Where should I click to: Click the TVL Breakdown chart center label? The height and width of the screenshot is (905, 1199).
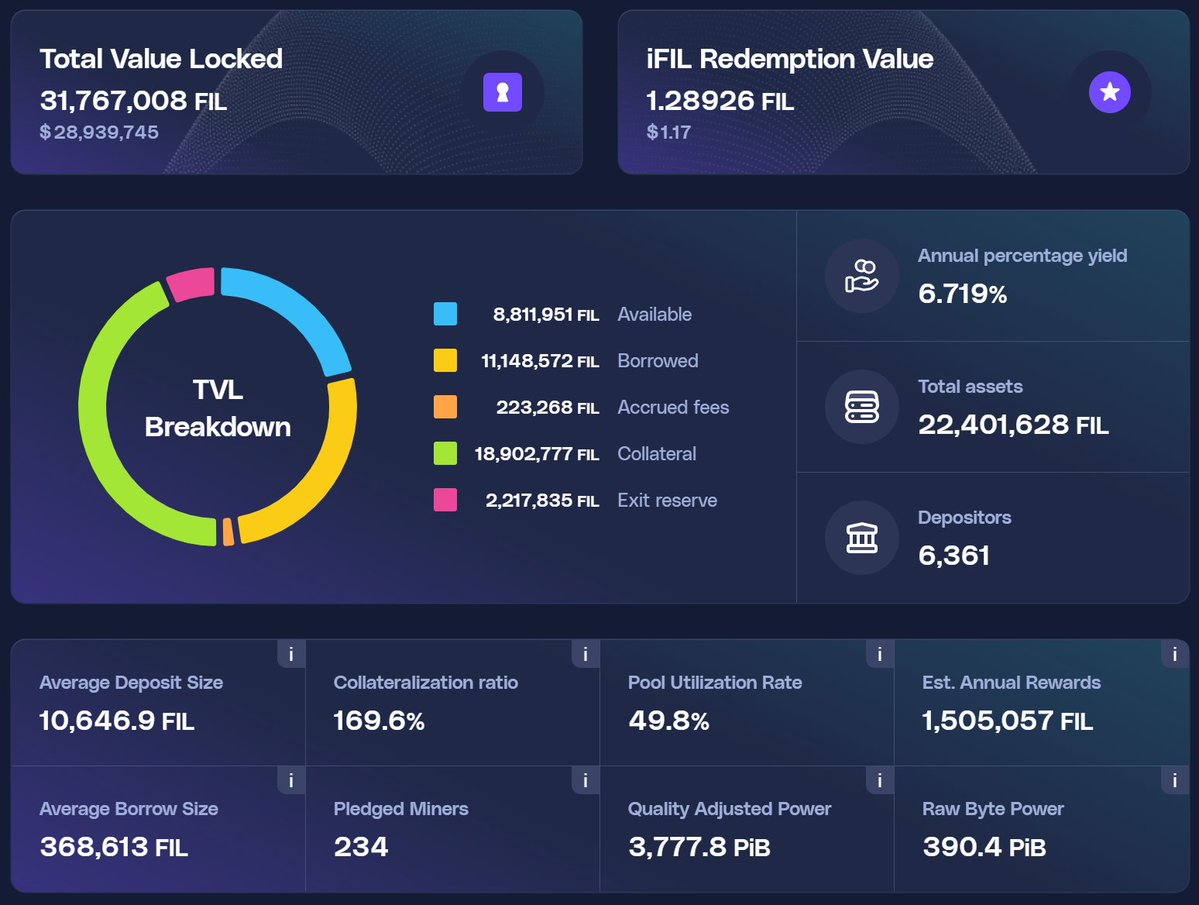[217, 408]
